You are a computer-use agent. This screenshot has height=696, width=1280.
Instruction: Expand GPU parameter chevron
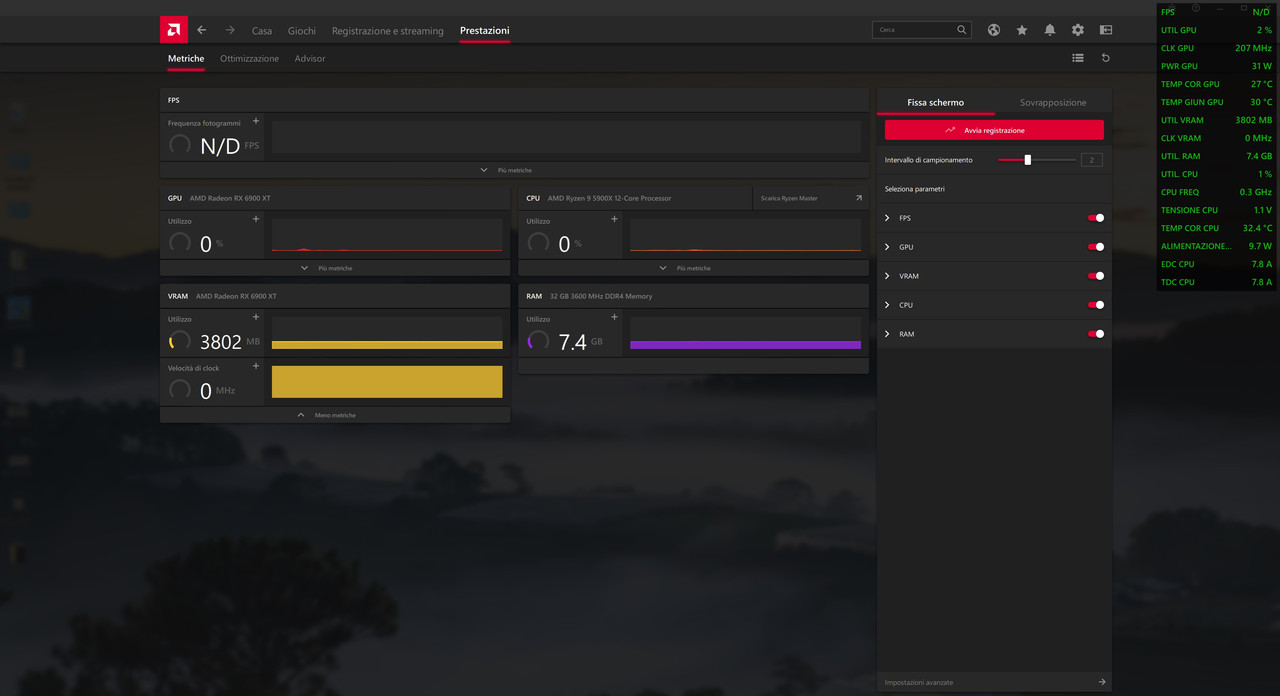coord(887,247)
